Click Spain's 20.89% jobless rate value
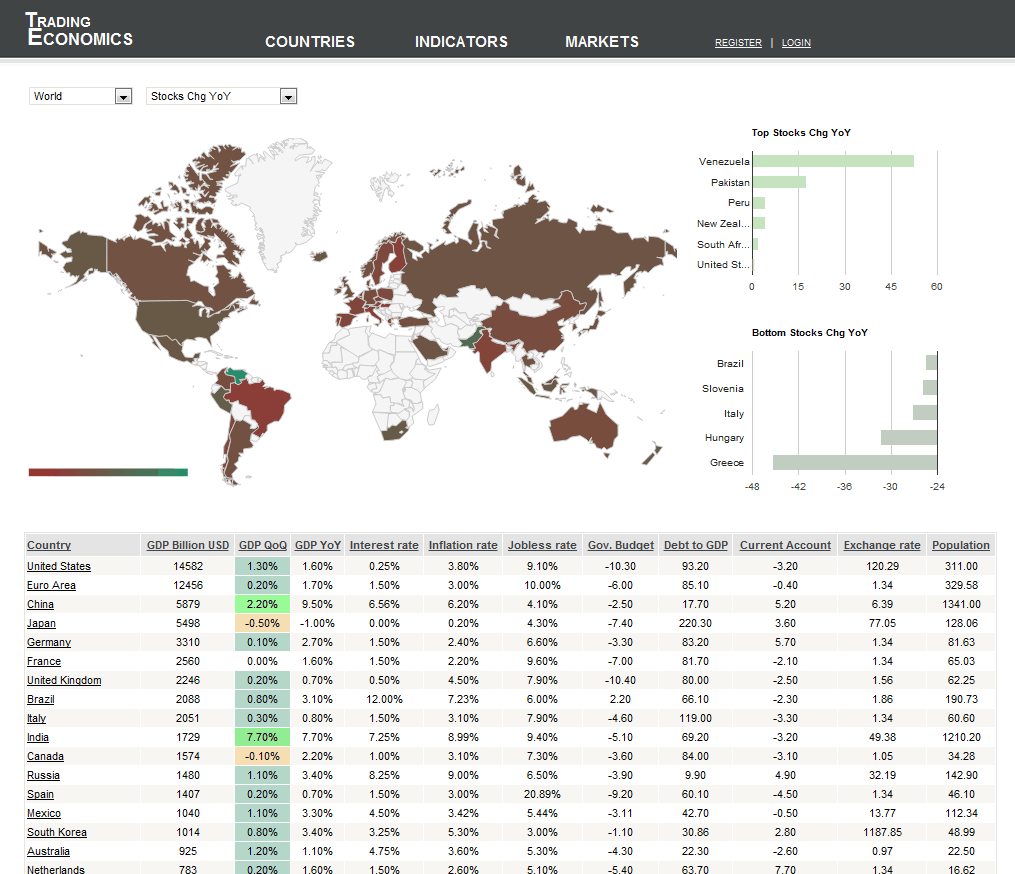This screenshot has width=1015, height=874. (x=542, y=794)
